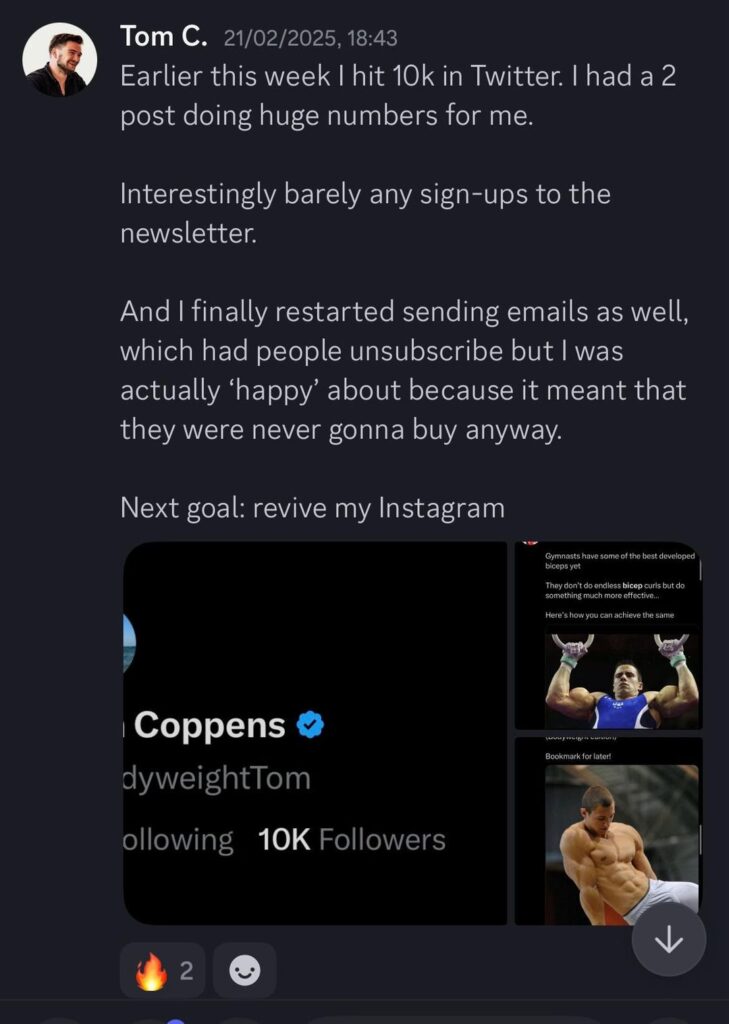Select the 'Next goal: revive my Instagram' line
This screenshot has width=729, height=1024.
click(x=312, y=507)
